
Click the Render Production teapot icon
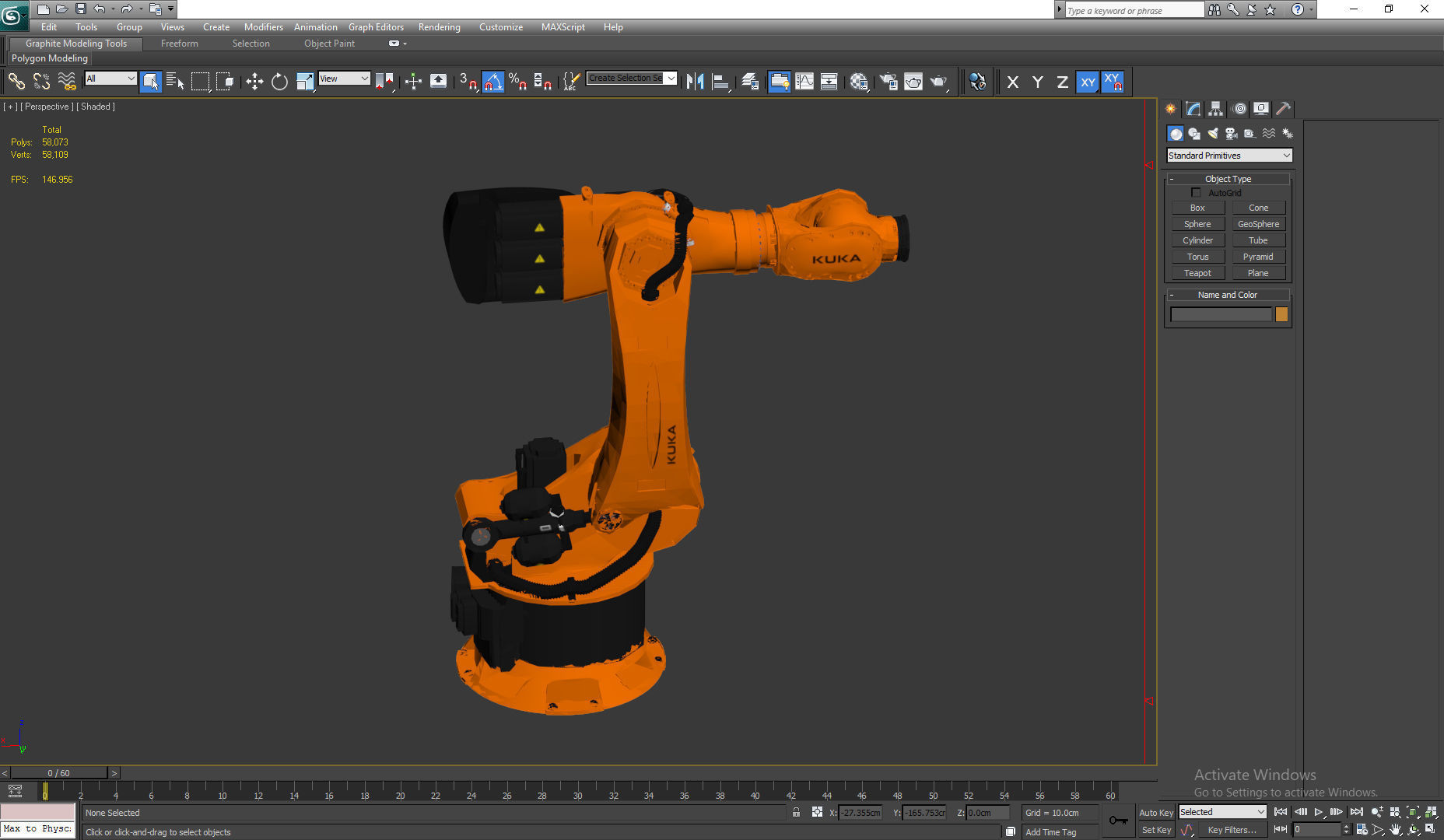click(939, 81)
